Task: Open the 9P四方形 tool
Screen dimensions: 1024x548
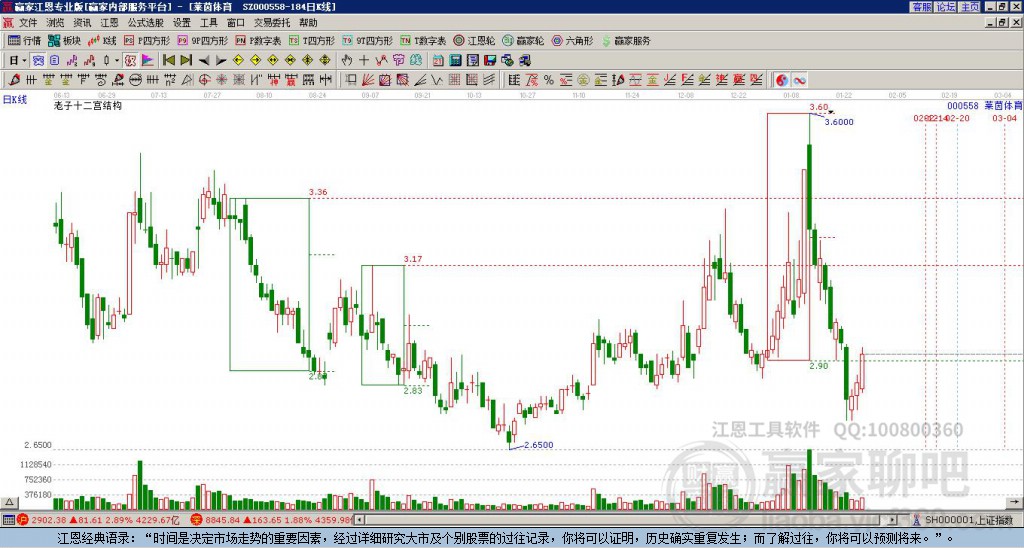Action: click(x=202, y=40)
